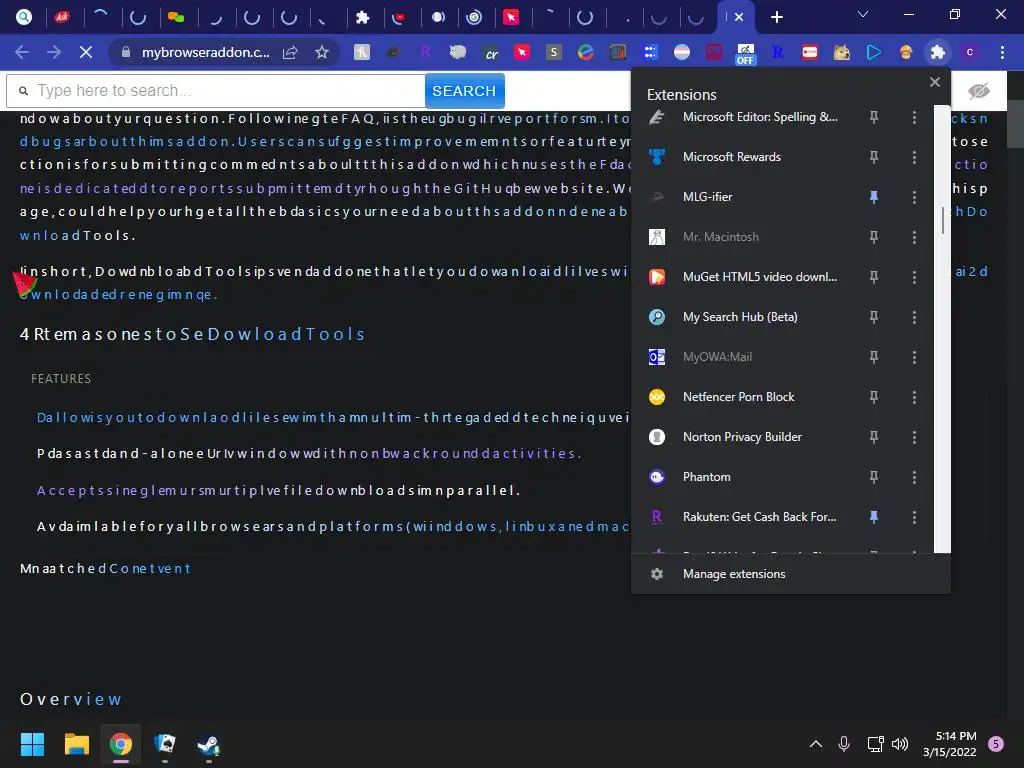Click the MuGet HTML5 video downloader icon
The image size is (1024, 768).
click(x=657, y=277)
